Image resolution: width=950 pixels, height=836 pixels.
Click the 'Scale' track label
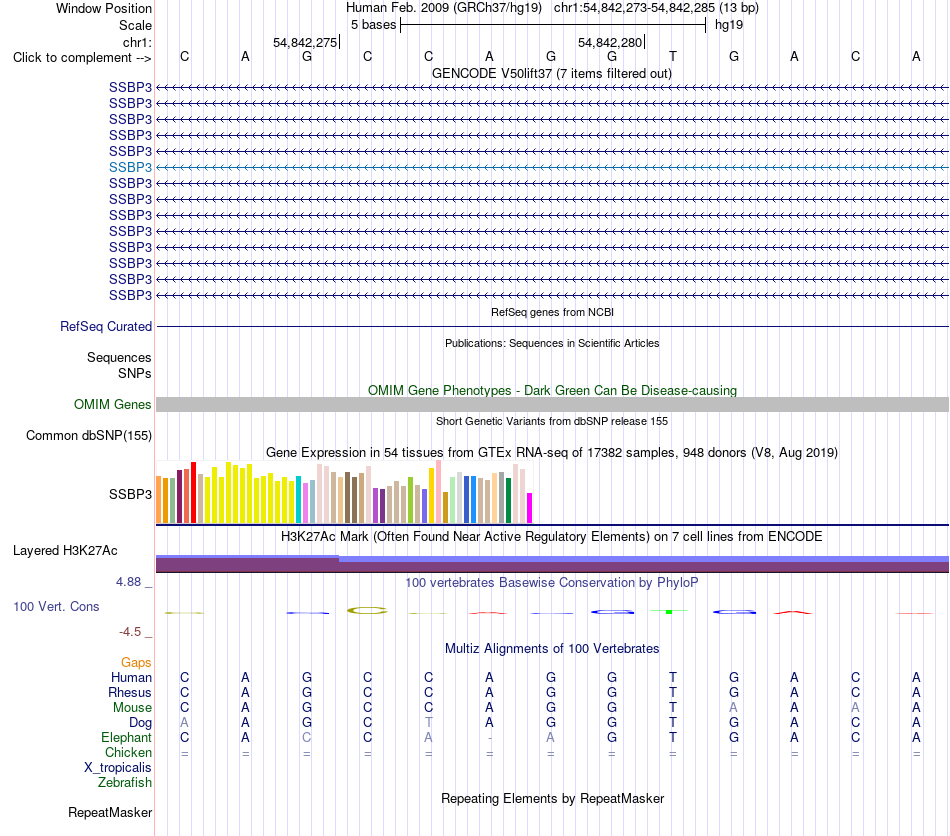click(135, 25)
